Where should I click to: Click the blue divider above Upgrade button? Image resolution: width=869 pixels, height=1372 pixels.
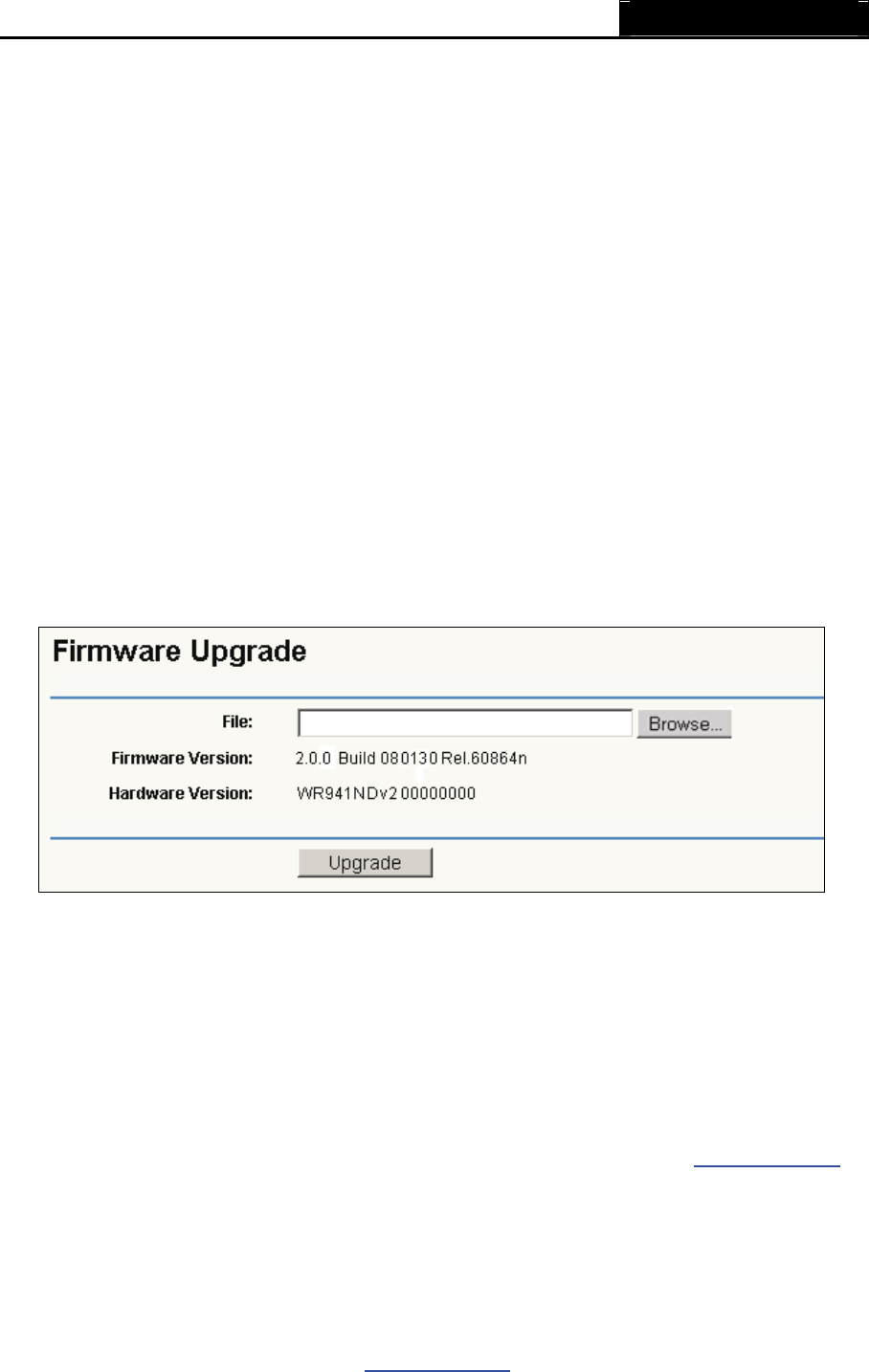tap(436, 838)
